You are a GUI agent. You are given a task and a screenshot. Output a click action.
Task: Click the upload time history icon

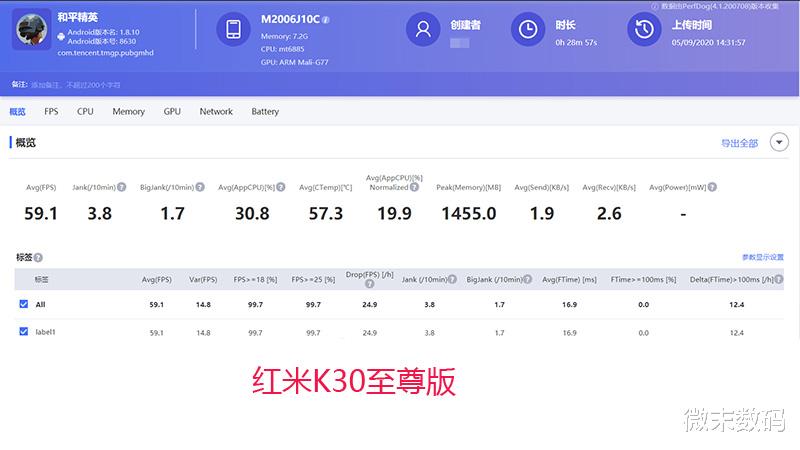(644, 29)
